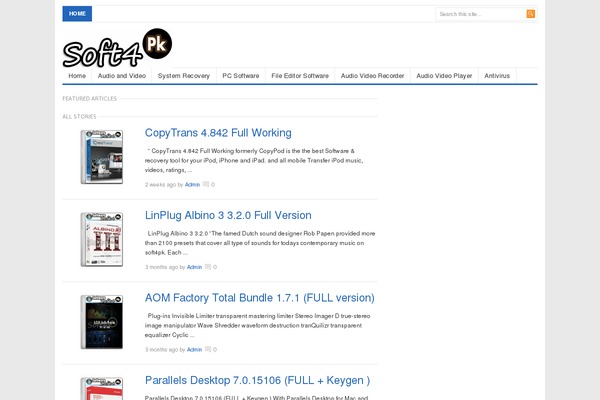600x400 pixels.
Task: Open the PC Software category
Action: (241, 76)
